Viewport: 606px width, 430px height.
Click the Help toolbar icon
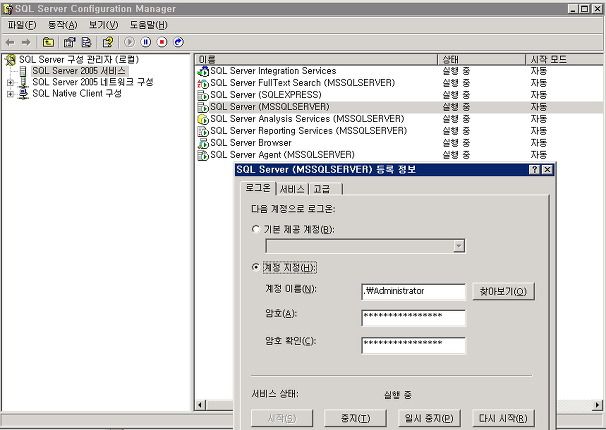click(108, 42)
